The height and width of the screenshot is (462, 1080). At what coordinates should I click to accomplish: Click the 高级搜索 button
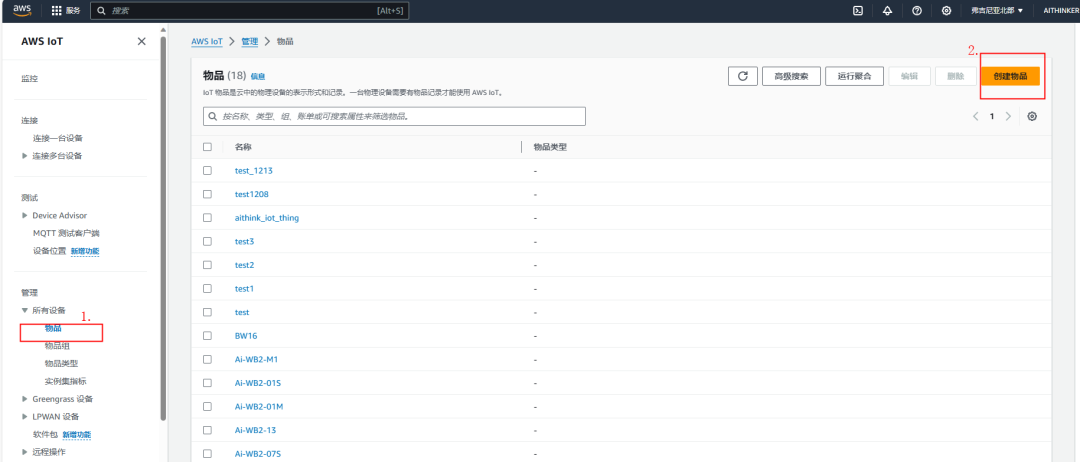791,76
